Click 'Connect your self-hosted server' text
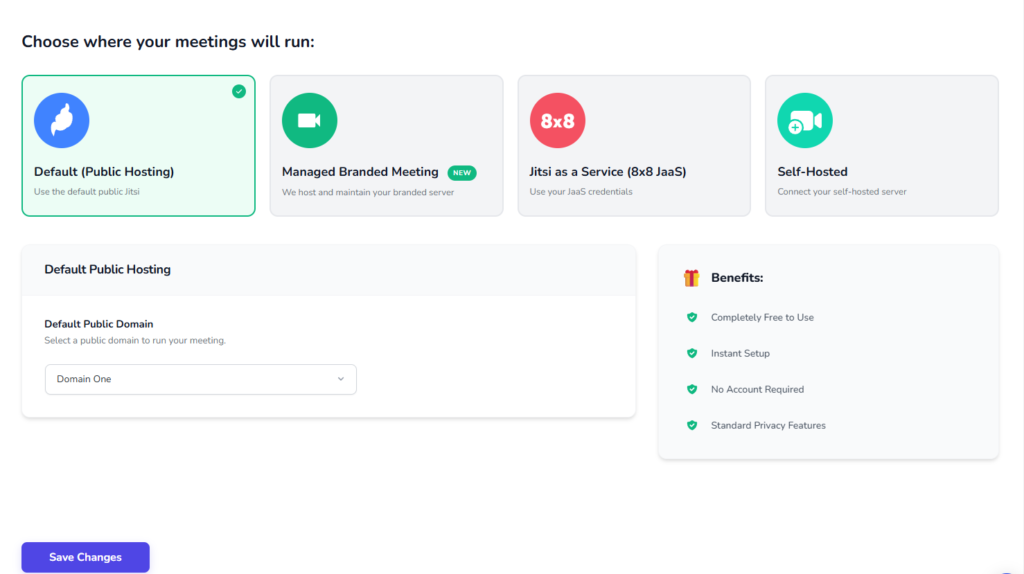This screenshot has width=1024, height=574. (x=842, y=192)
